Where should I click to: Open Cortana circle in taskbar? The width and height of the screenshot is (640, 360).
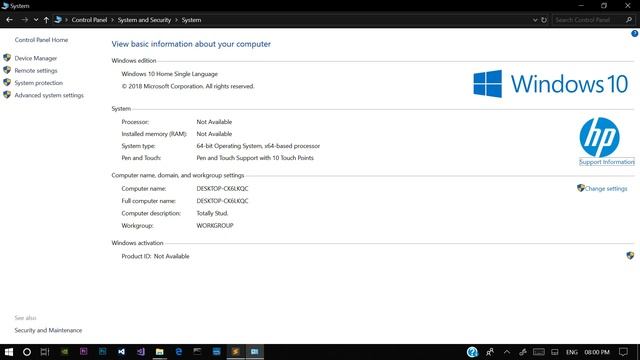pos(27,352)
